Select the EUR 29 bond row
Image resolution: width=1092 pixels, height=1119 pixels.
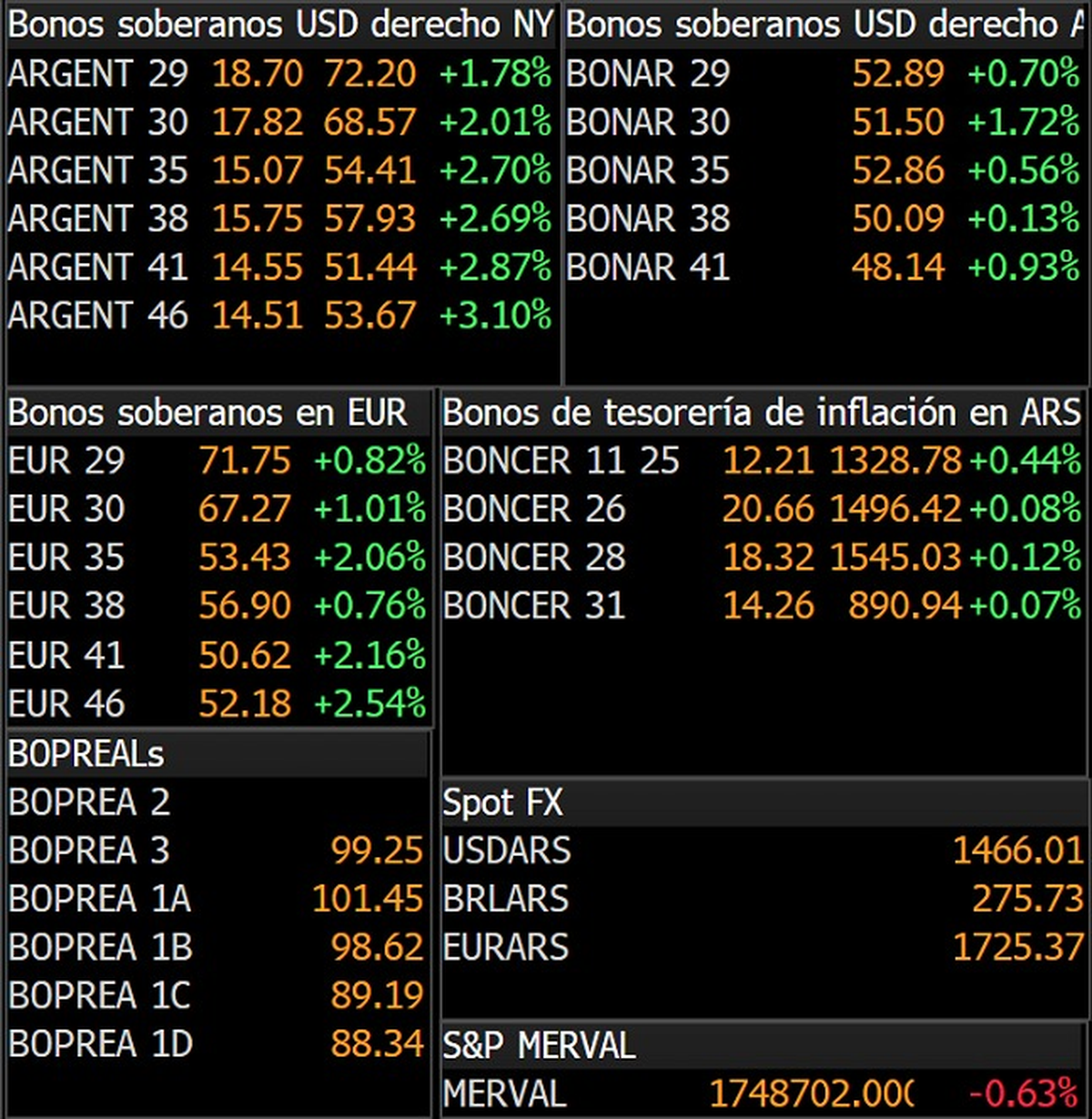pyautogui.click(x=217, y=460)
